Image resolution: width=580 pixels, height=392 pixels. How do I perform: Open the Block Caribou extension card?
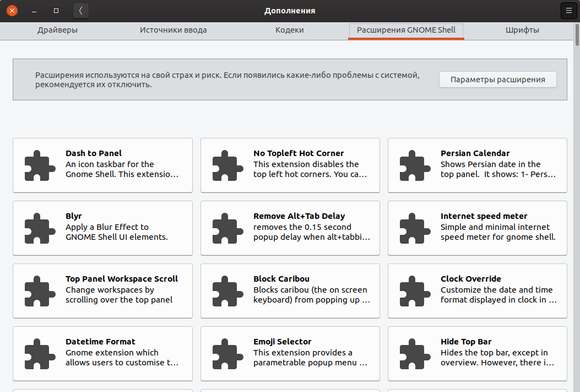coord(290,291)
